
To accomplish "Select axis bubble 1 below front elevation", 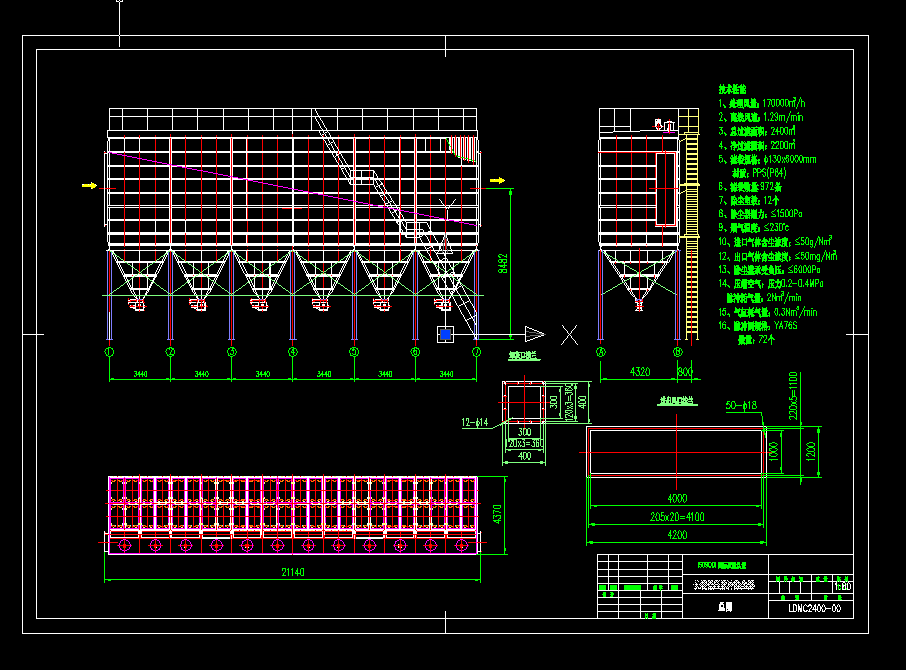I will click(108, 350).
